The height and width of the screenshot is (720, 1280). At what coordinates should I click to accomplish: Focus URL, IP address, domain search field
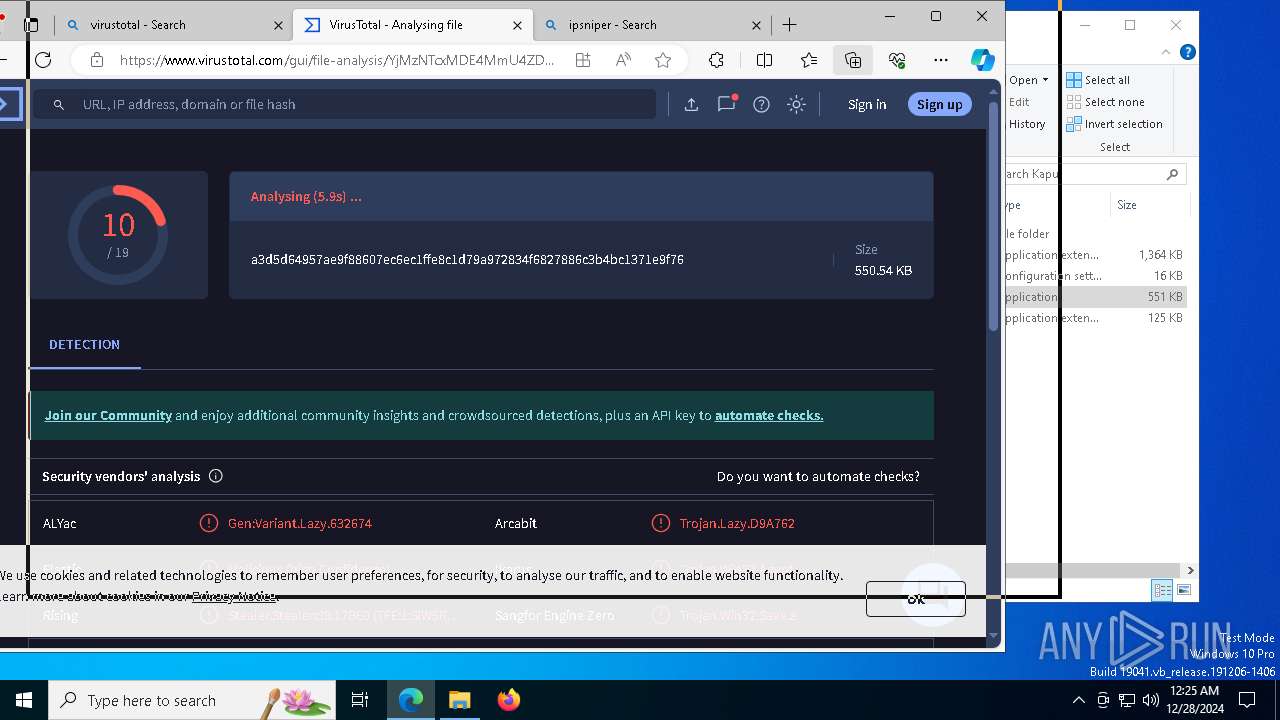pos(345,104)
